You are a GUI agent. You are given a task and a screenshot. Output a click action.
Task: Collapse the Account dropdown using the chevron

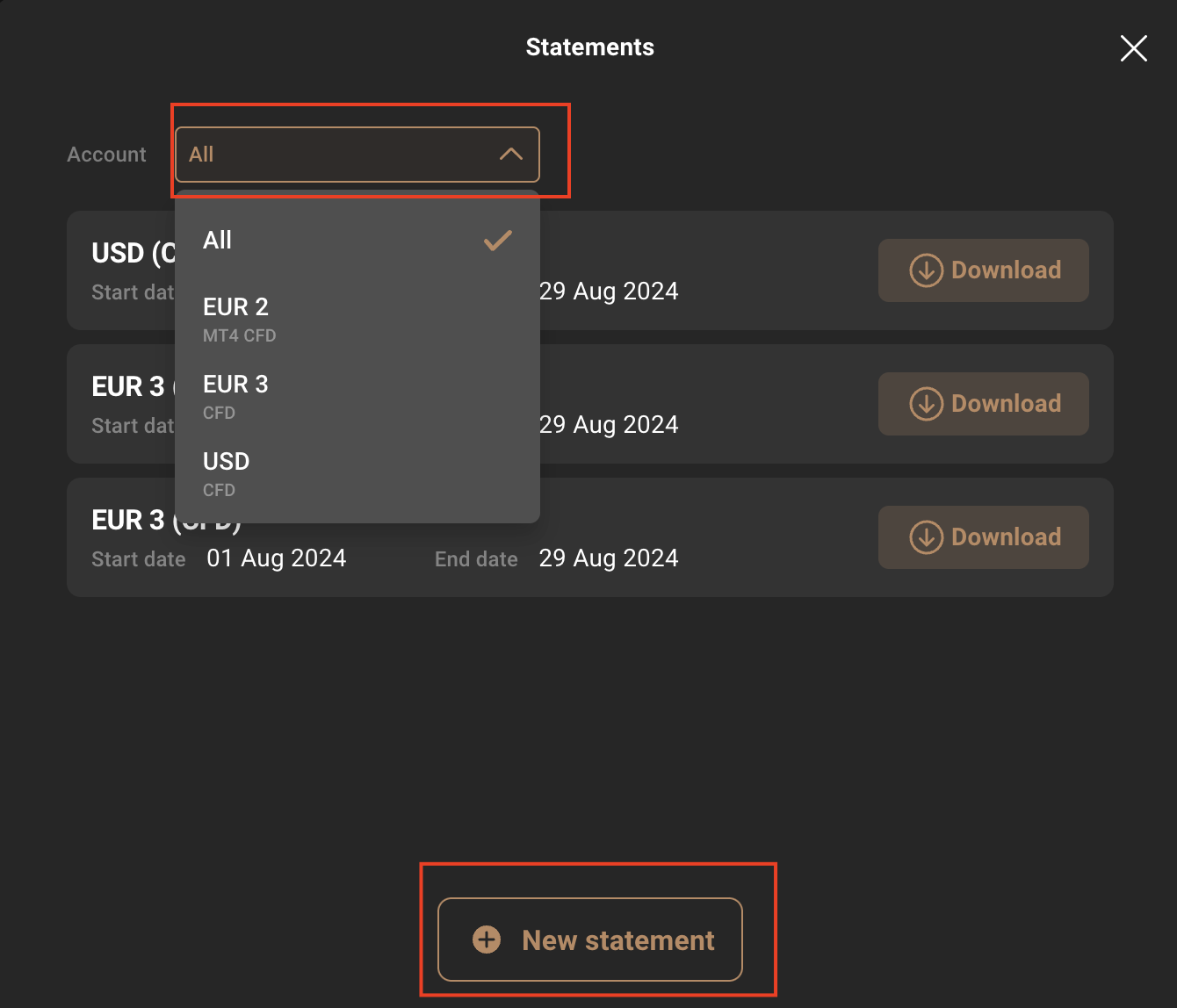[x=510, y=155]
